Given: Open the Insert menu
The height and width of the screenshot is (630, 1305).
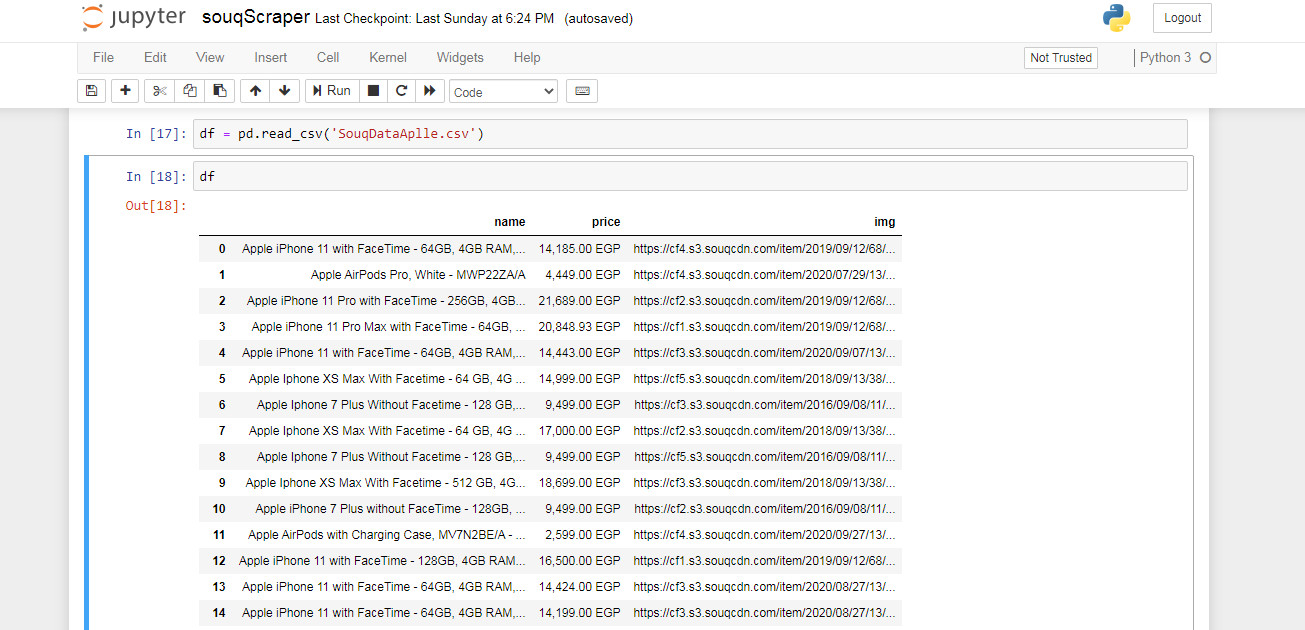Looking at the screenshot, I should (x=271, y=58).
